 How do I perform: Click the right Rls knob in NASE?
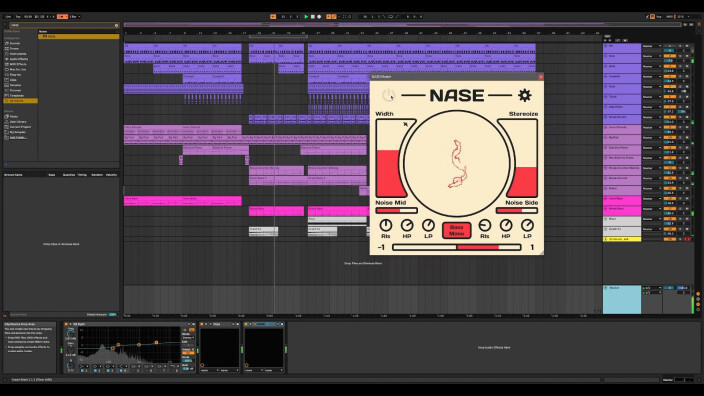484,225
